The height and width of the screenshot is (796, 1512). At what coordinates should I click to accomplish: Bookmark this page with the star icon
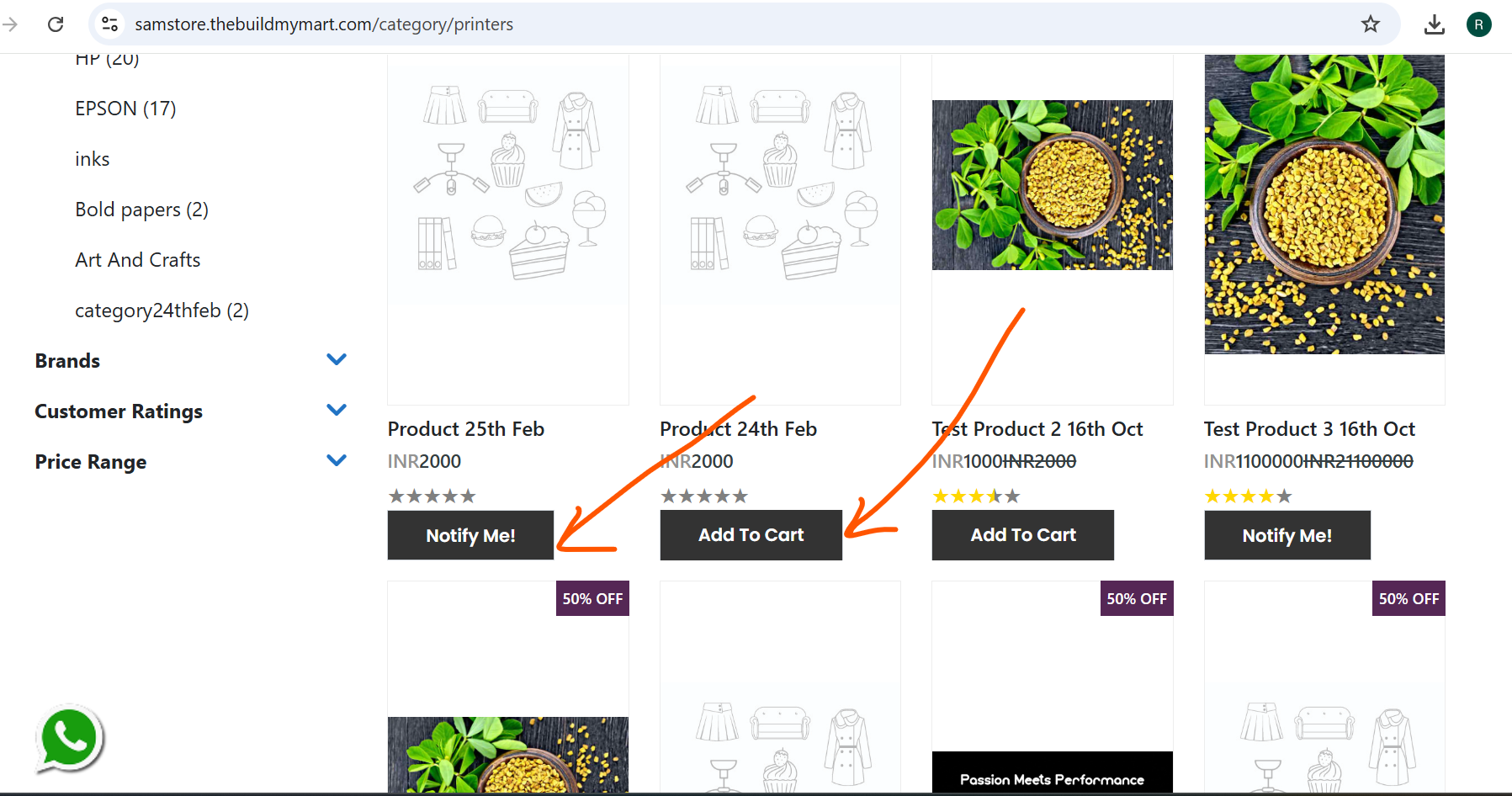click(1371, 24)
